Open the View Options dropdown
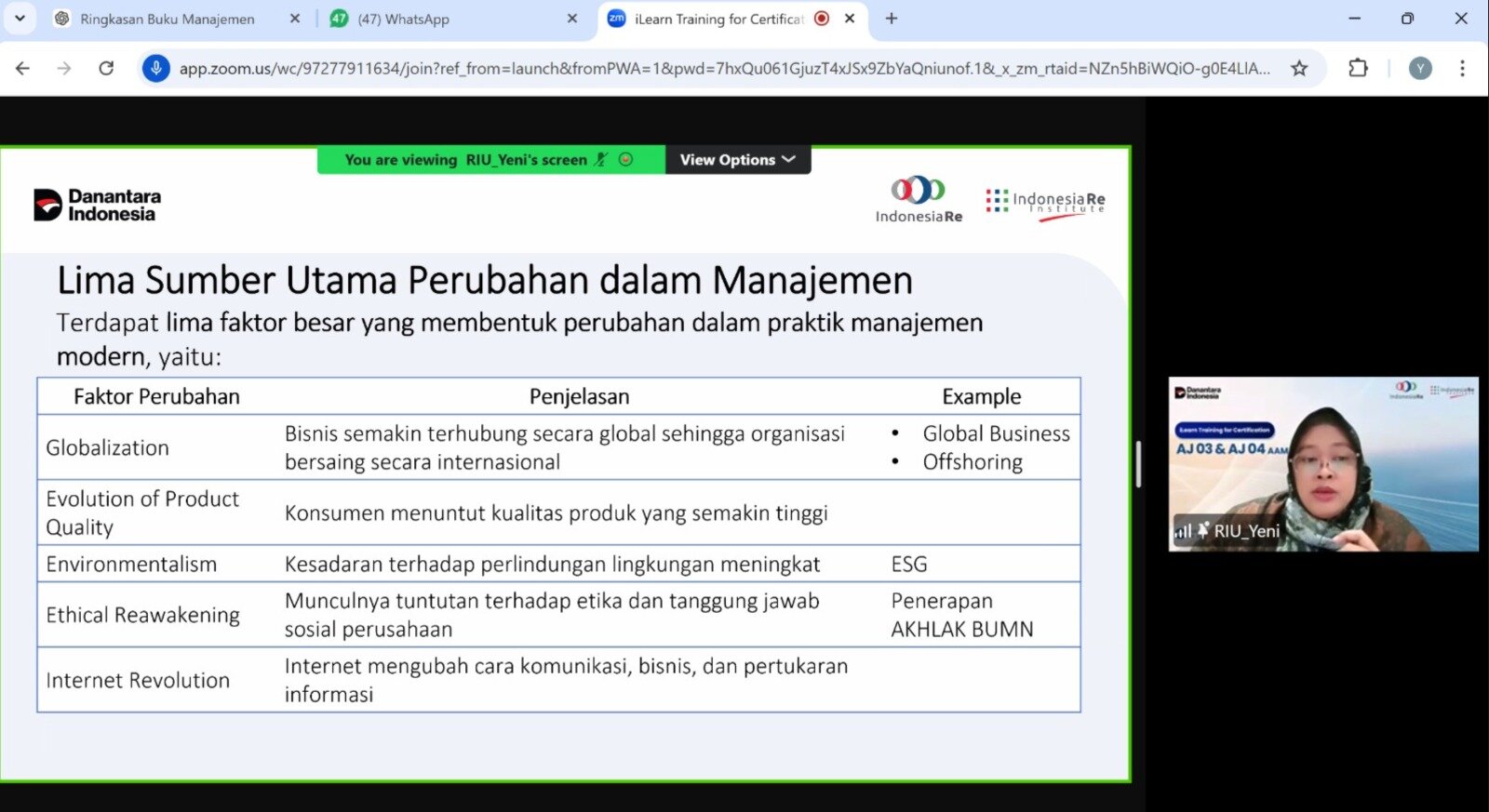This screenshot has height=812, width=1489. (x=737, y=160)
